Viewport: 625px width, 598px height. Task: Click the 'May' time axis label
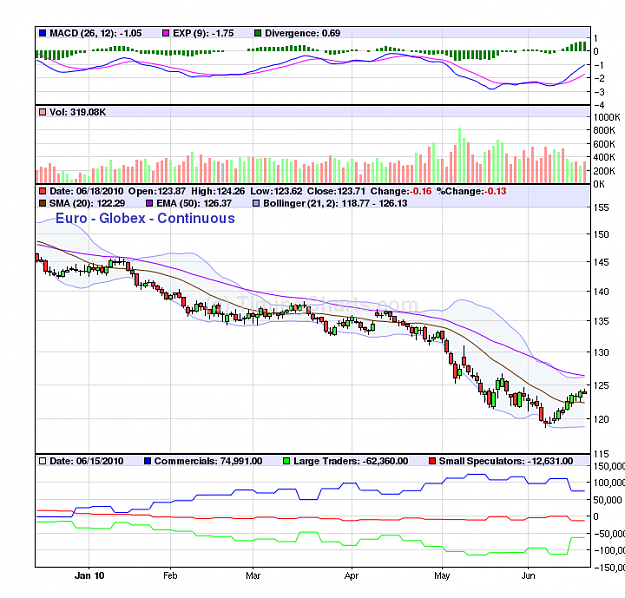442,576
